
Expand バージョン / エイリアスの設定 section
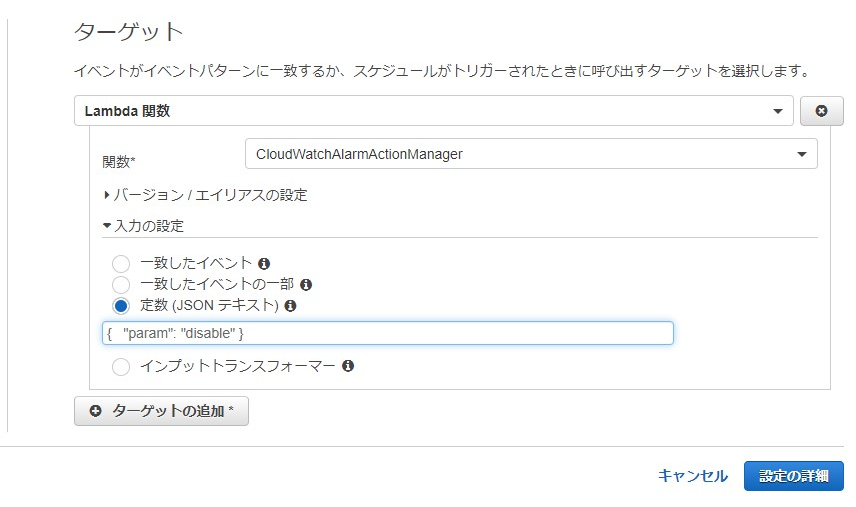[x=206, y=195]
